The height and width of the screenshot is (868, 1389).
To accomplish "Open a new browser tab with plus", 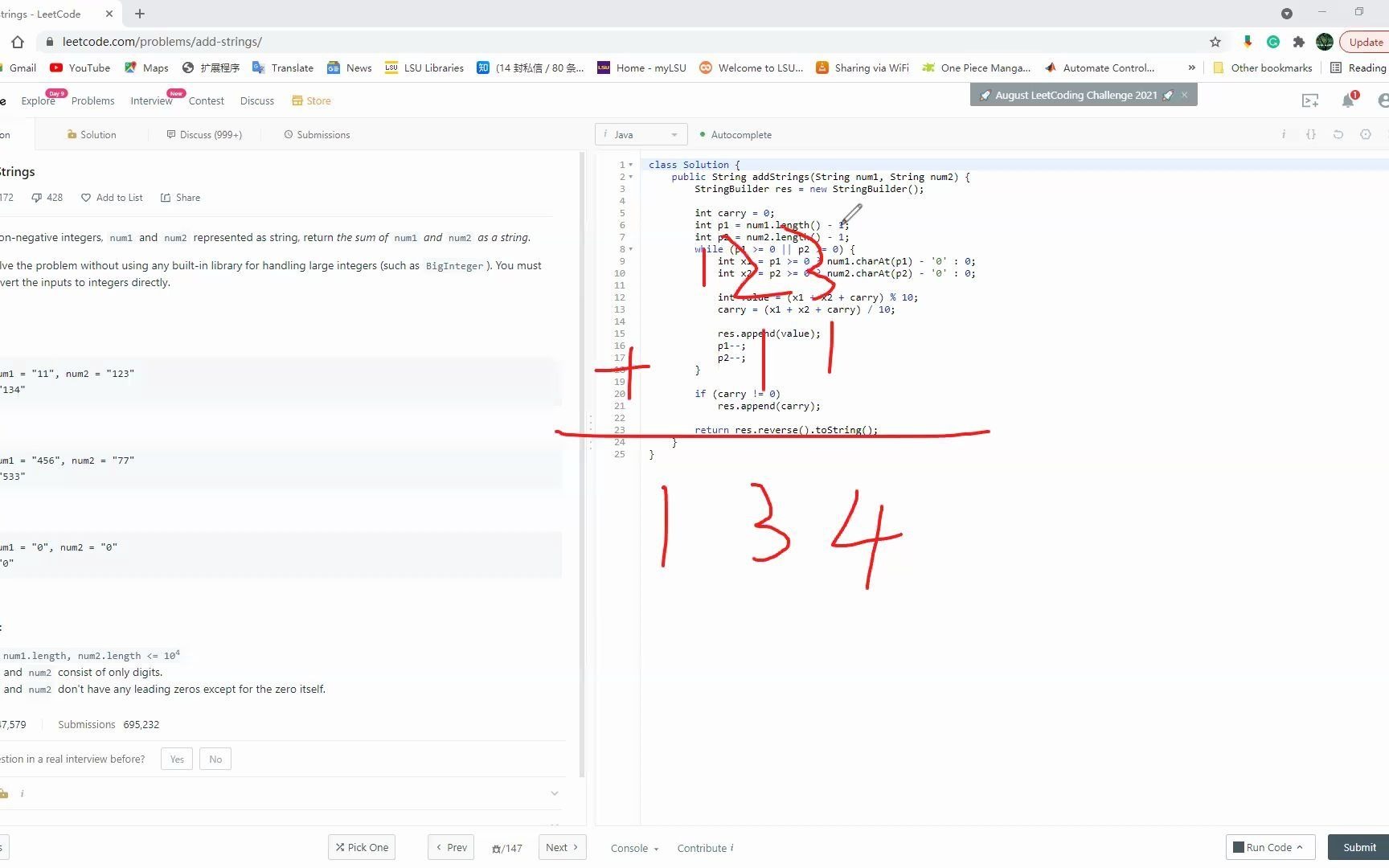I will 139,14.
